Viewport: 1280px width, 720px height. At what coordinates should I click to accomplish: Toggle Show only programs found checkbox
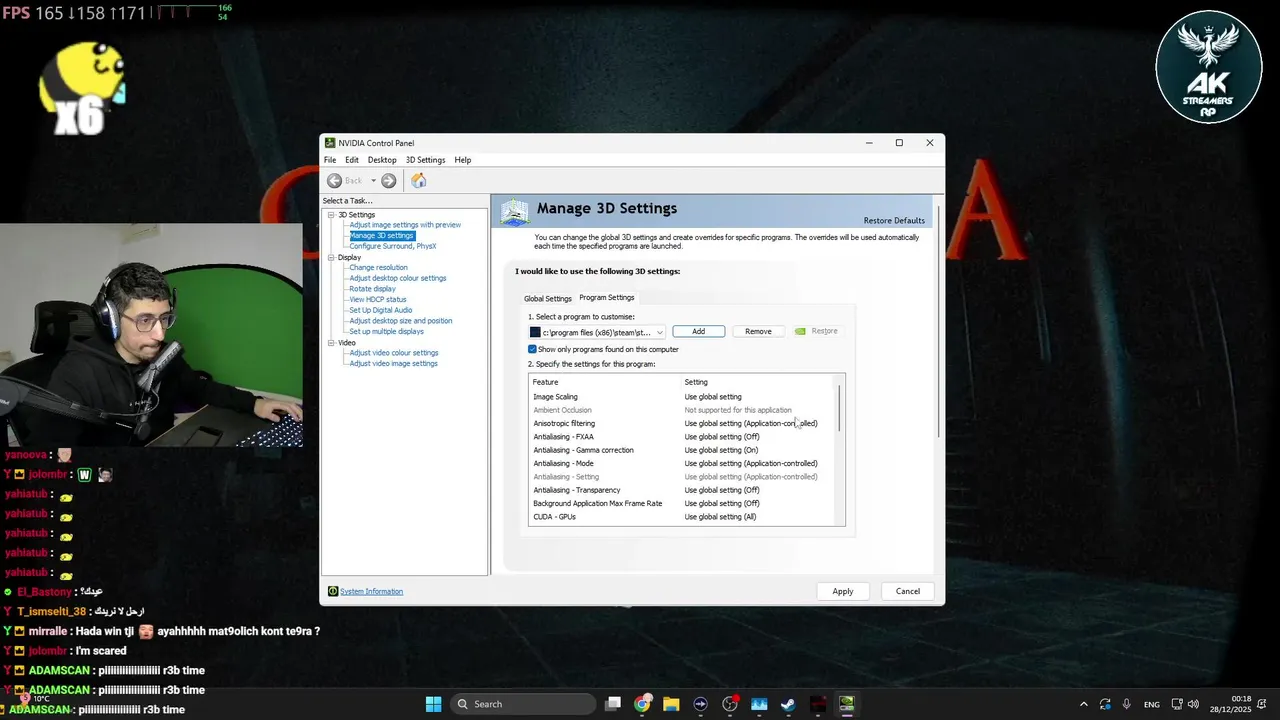point(532,349)
